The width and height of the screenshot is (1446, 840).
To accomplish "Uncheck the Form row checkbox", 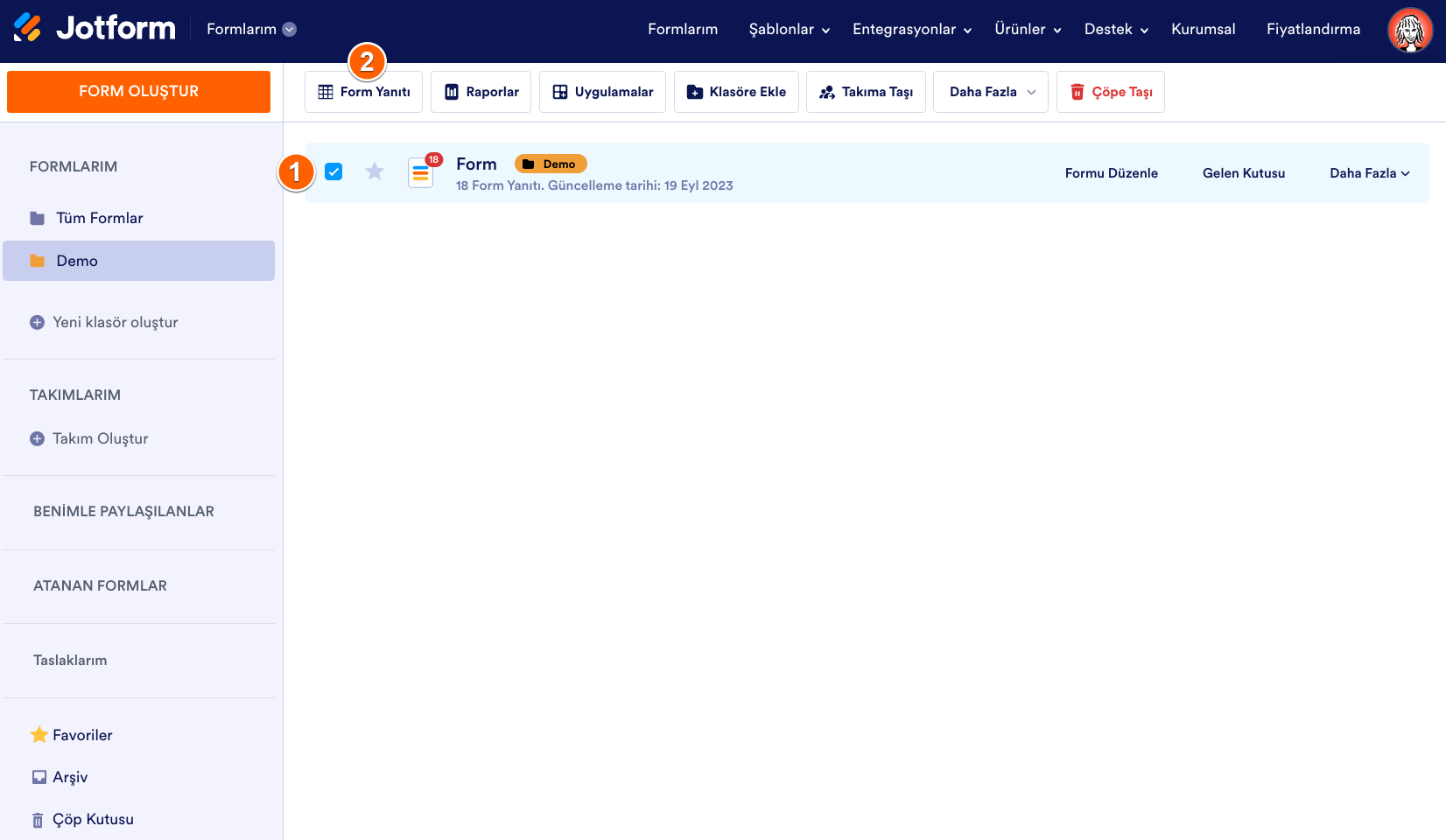I will 333,171.
